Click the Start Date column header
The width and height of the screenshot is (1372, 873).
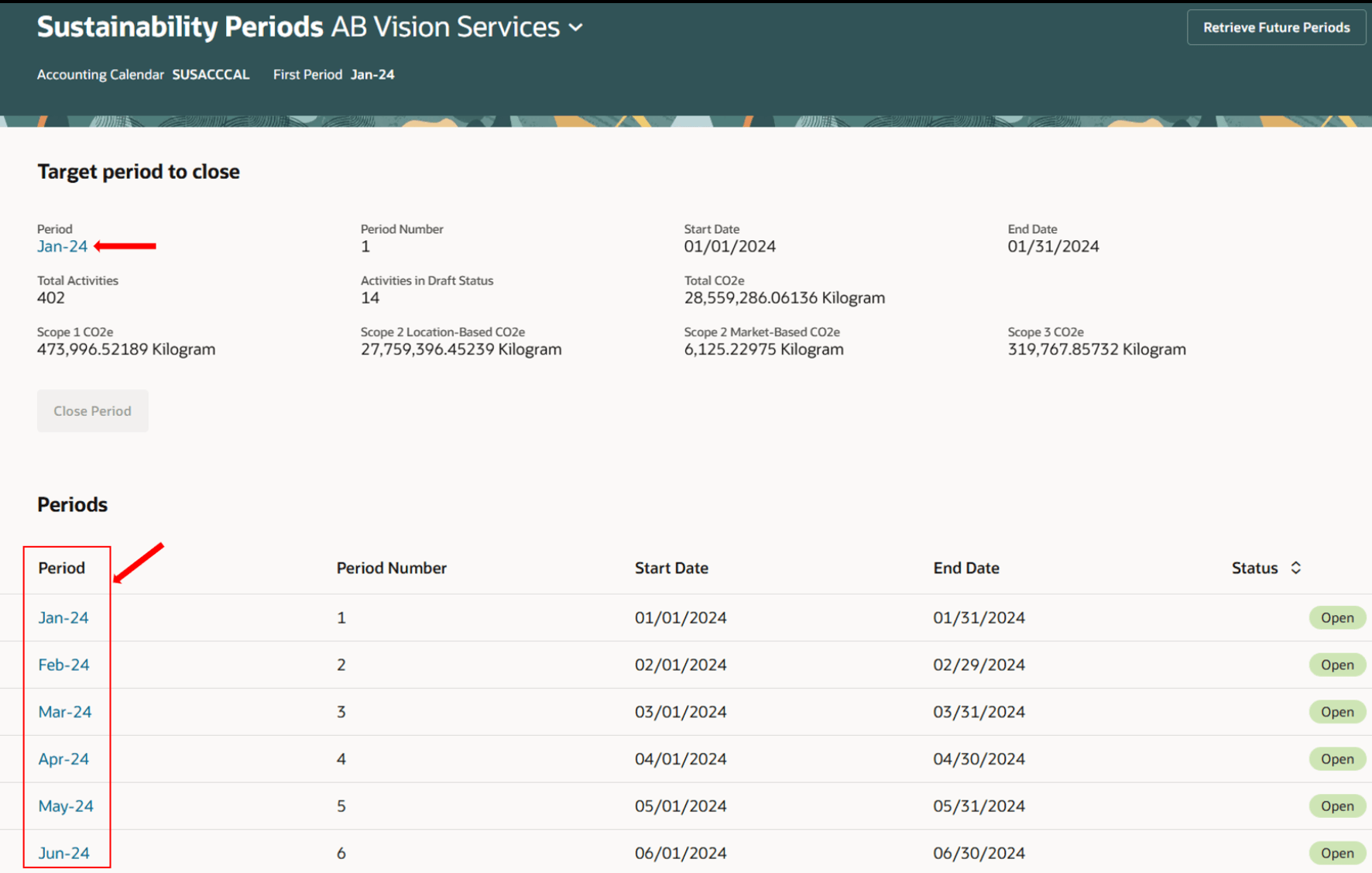tap(671, 568)
